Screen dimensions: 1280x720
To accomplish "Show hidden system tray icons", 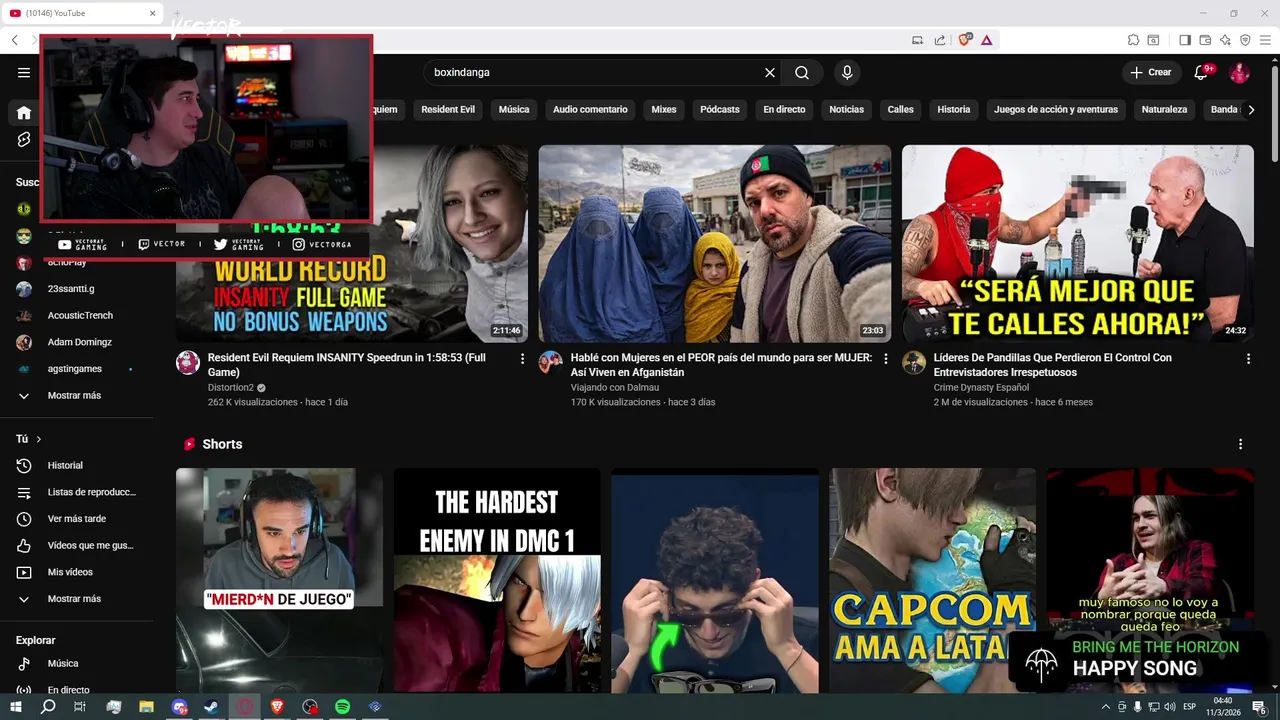I will pyautogui.click(x=1105, y=706).
